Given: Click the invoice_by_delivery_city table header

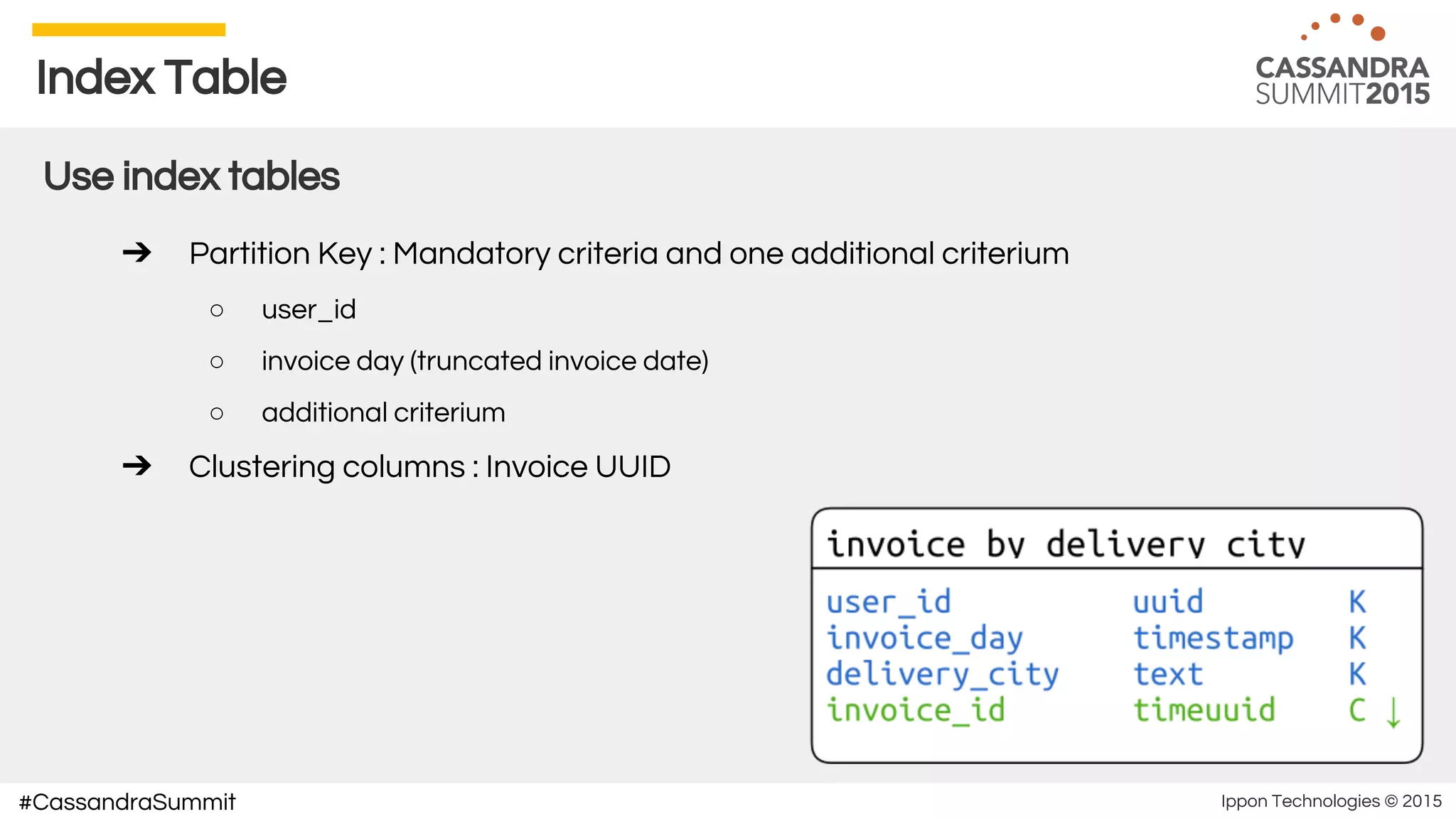Looking at the screenshot, I should tap(1065, 544).
